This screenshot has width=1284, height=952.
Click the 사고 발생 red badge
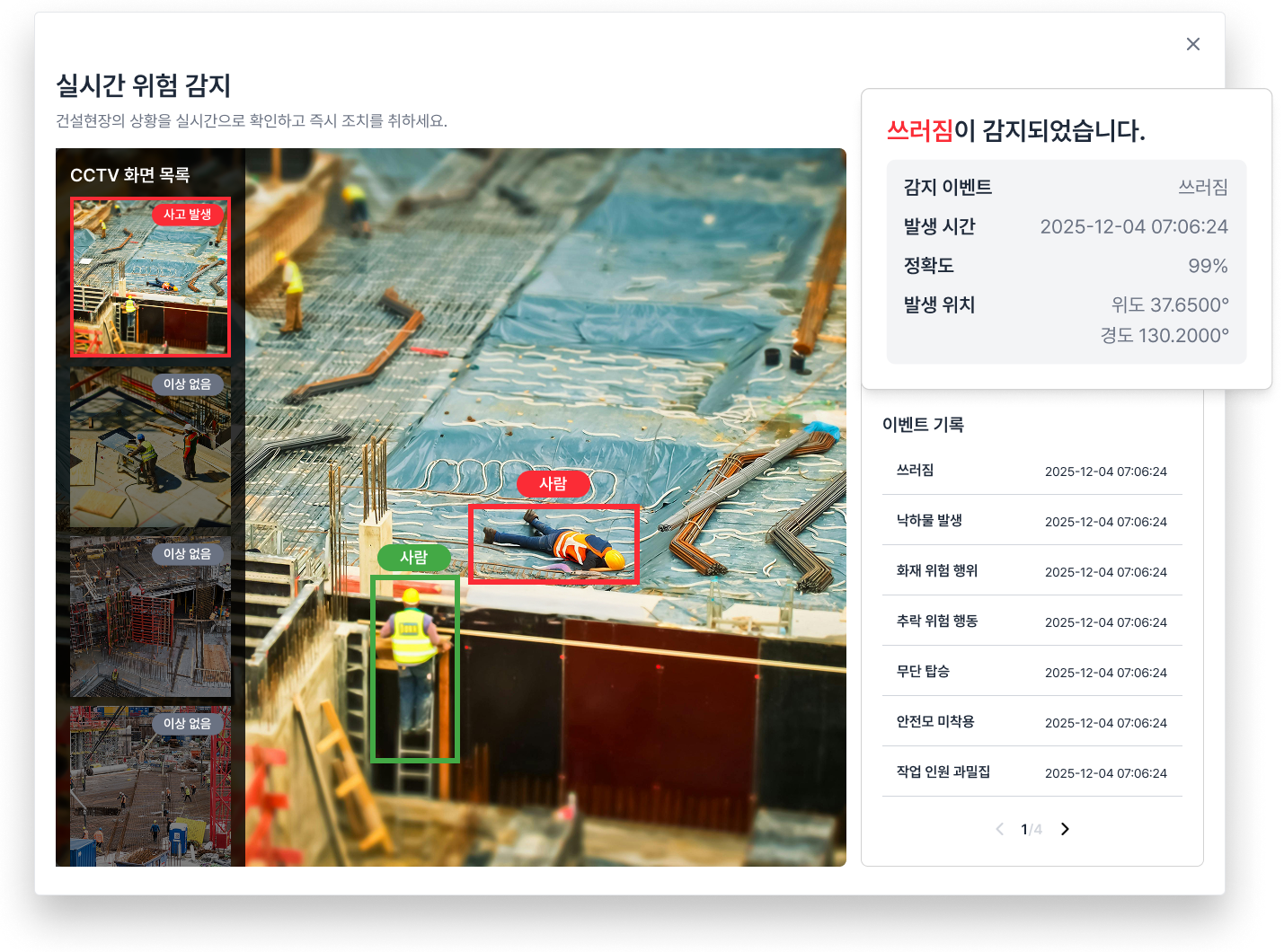[187, 215]
